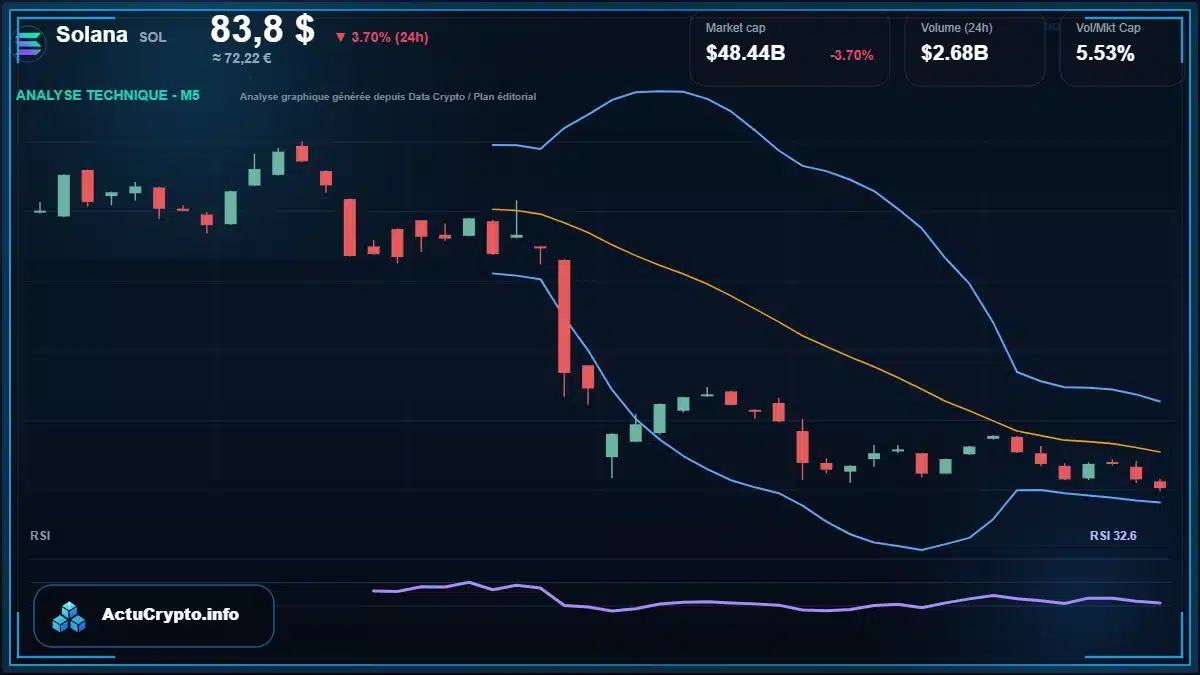The width and height of the screenshot is (1200, 675).
Task: Click the $2.68B volume value
Action: (x=954, y=54)
